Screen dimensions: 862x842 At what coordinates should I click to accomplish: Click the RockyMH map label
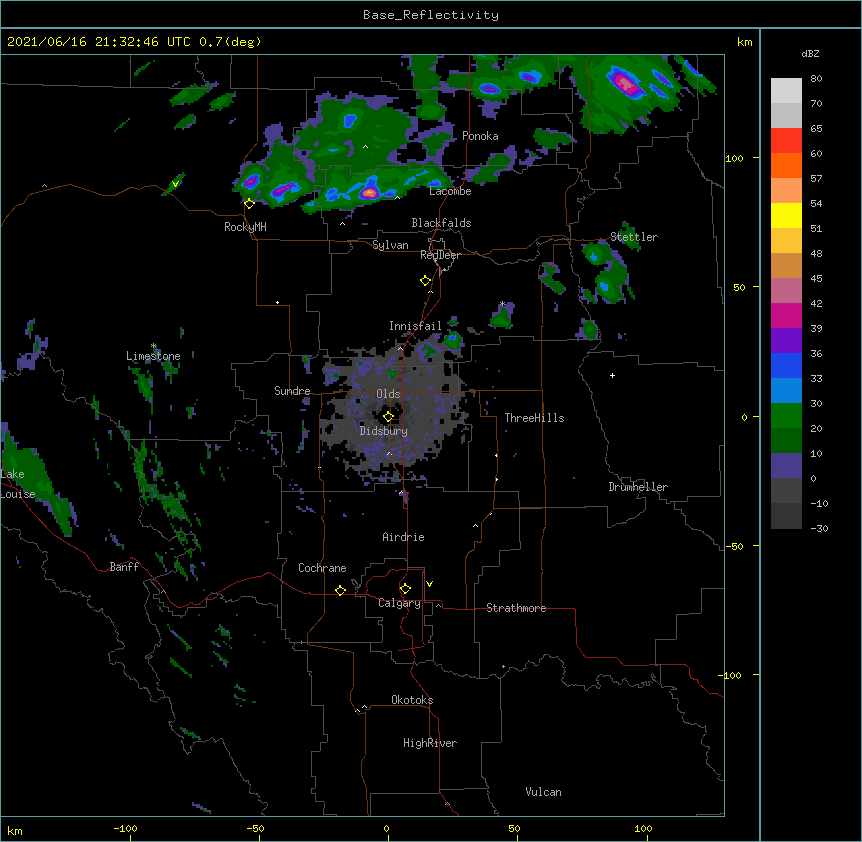(x=245, y=227)
